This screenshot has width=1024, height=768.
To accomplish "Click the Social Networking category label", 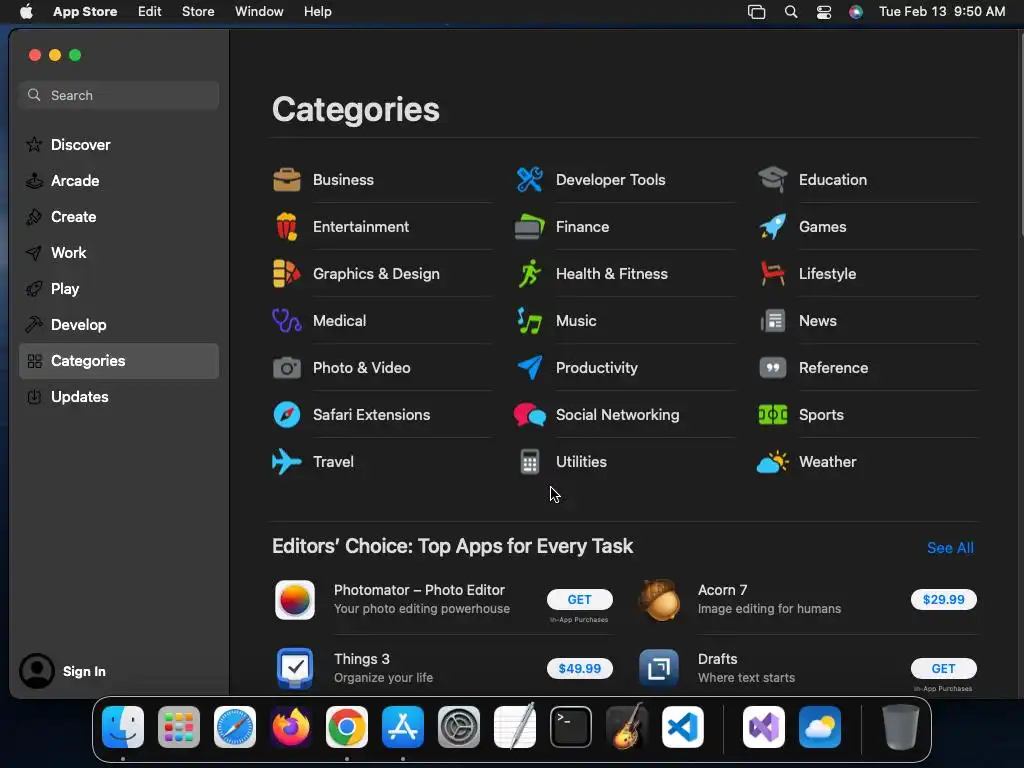I will click(617, 415).
